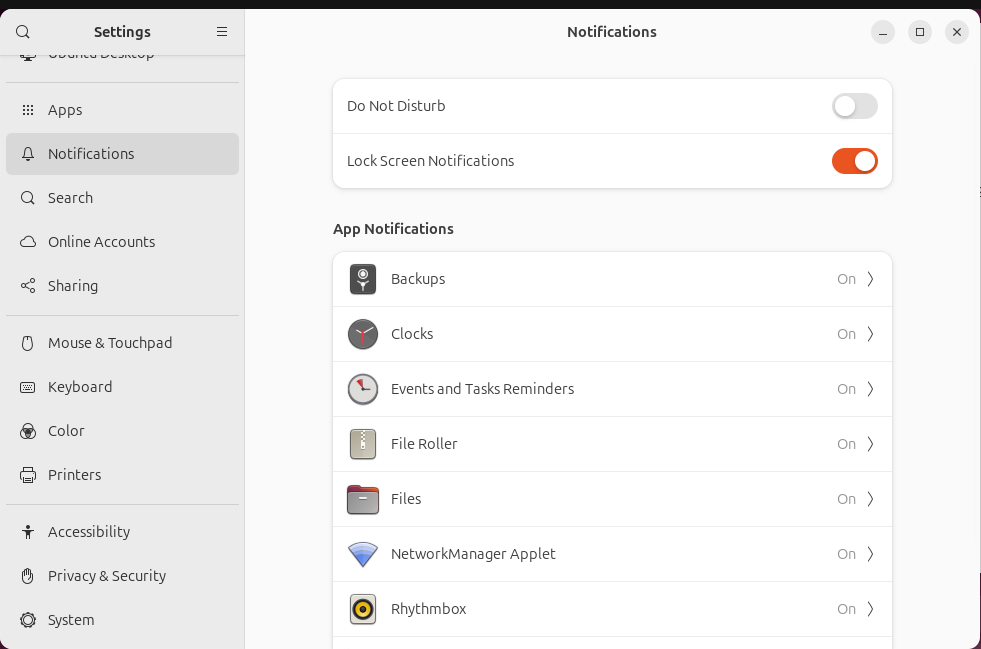Expand the Backups row chevron
The height and width of the screenshot is (649, 981).
(870, 279)
